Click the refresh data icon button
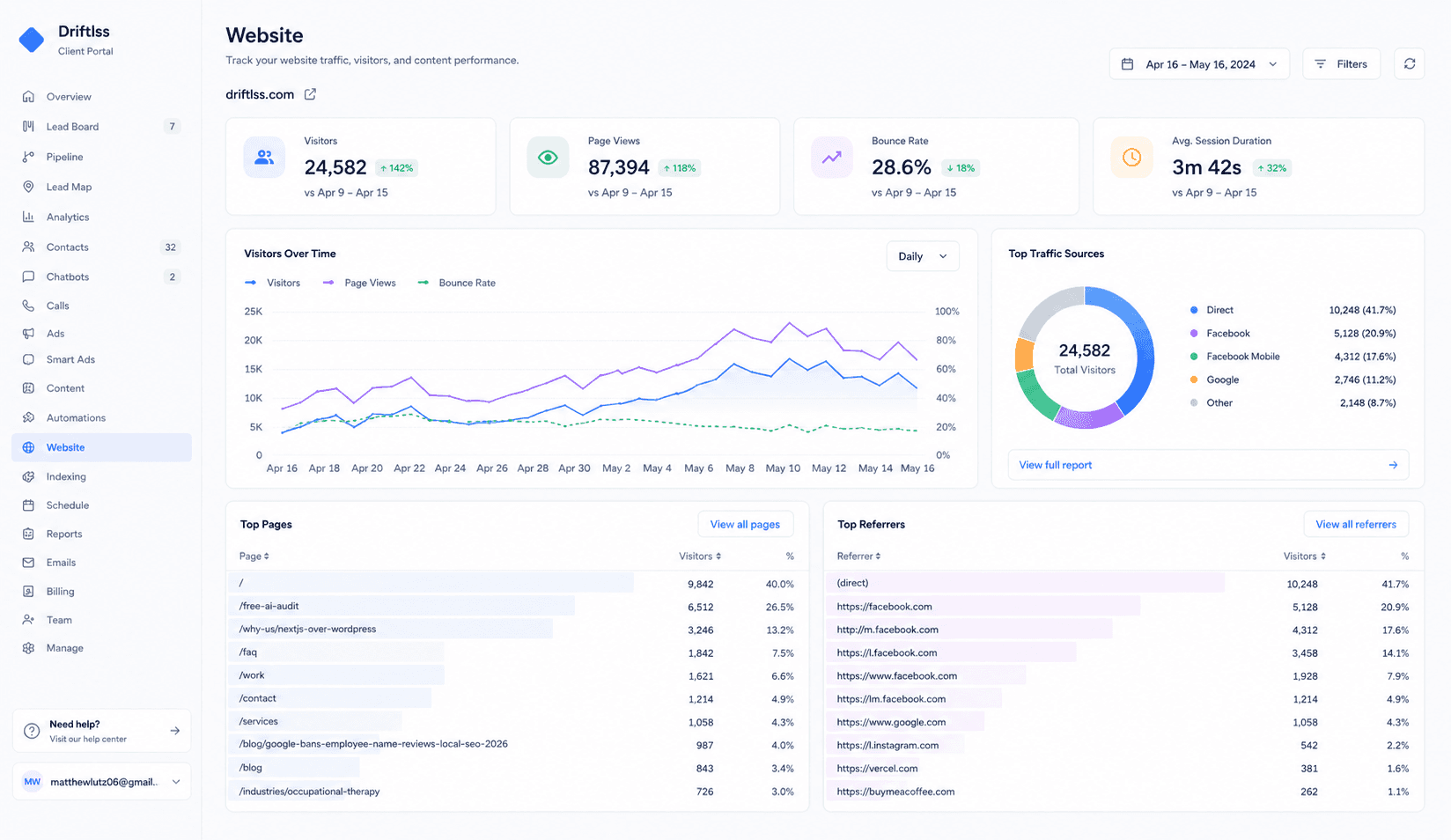1451x840 pixels. pos(1409,63)
